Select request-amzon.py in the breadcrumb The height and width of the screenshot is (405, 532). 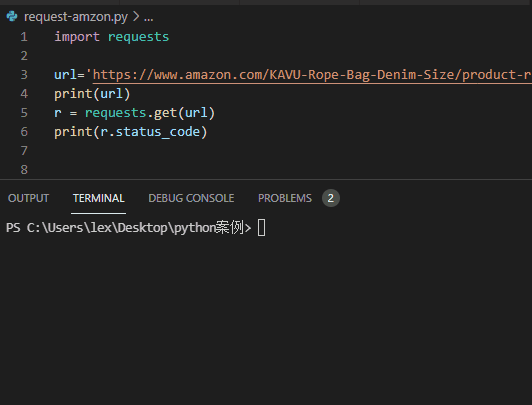(x=76, y=16)
